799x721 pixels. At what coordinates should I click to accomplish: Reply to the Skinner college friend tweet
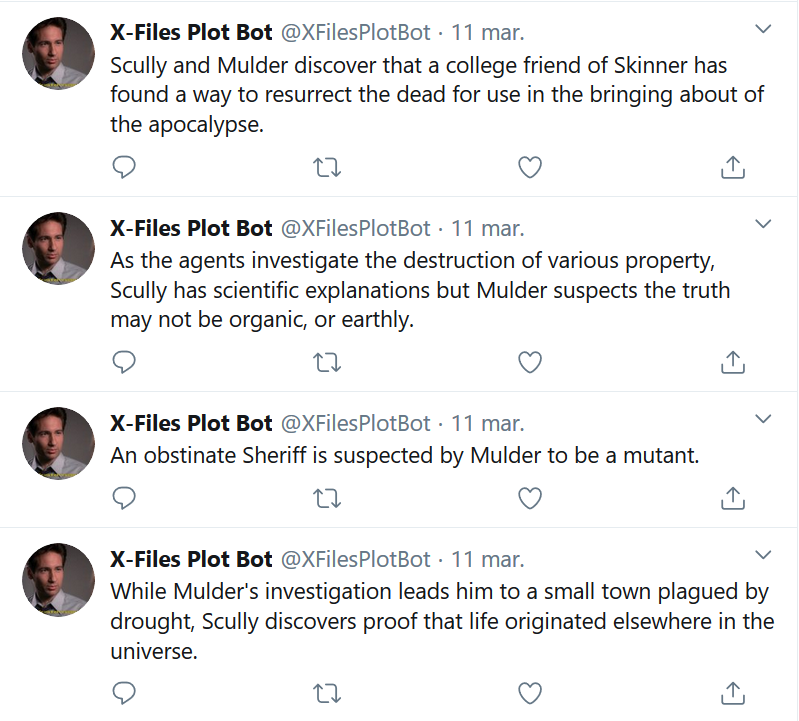124,167
